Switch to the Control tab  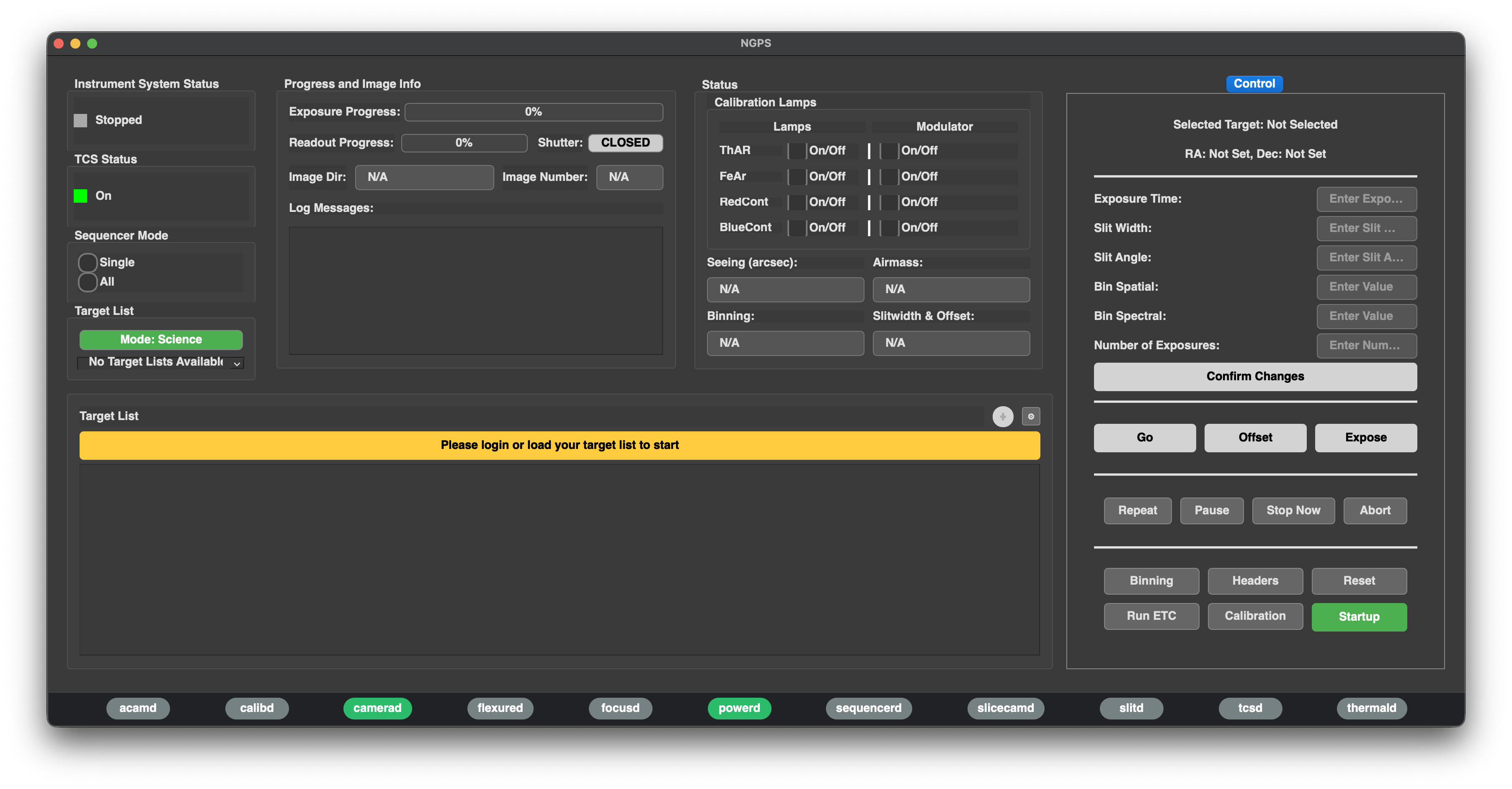(x=1254, y=84)
